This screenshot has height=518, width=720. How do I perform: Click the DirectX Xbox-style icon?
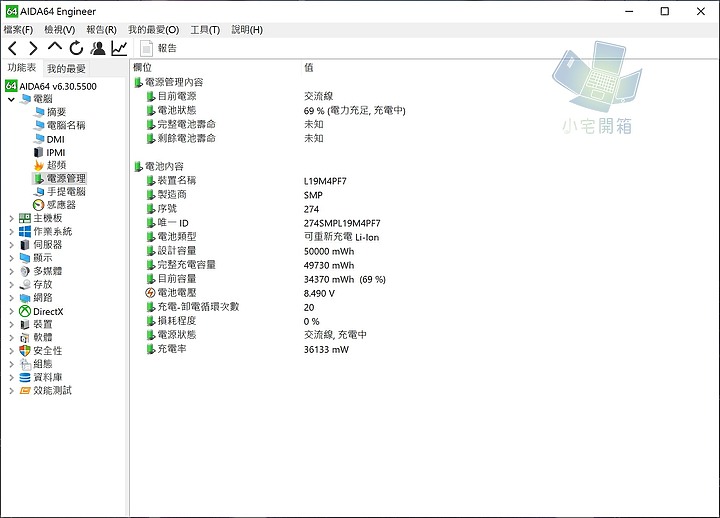[25, 311]
